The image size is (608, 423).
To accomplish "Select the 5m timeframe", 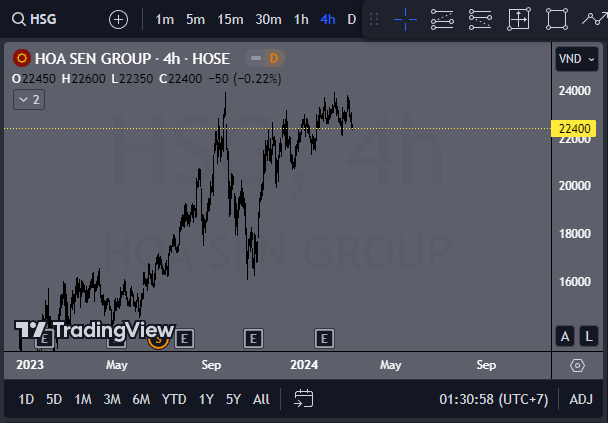I will [195, 19].
